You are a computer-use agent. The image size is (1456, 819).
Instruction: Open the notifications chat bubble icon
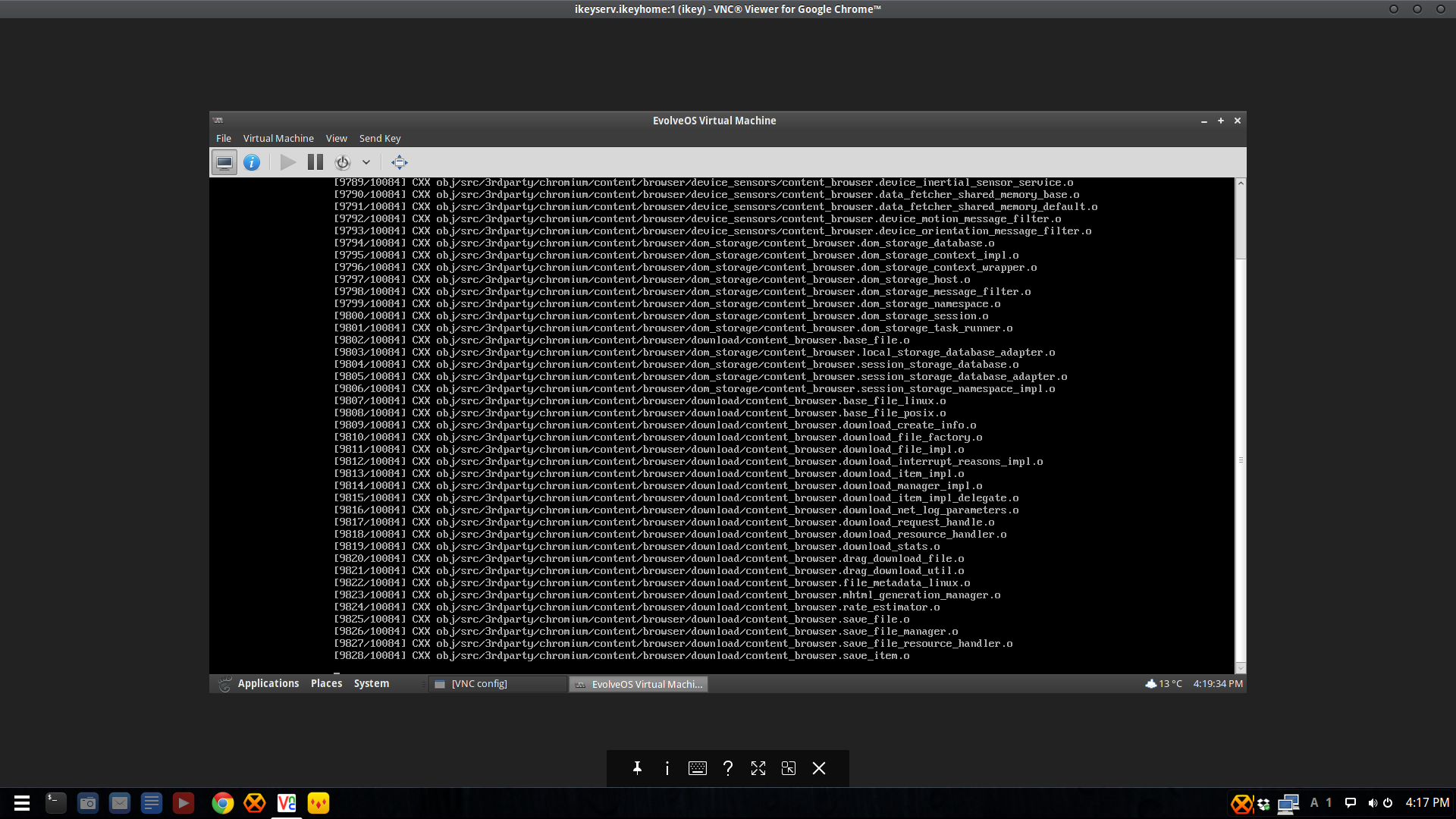1351,803
